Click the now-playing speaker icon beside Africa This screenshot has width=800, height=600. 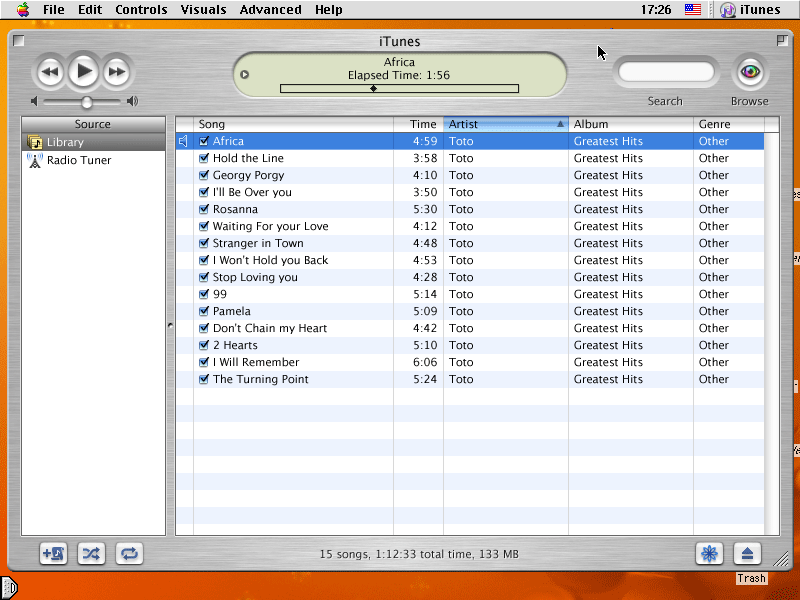(184, 141)
